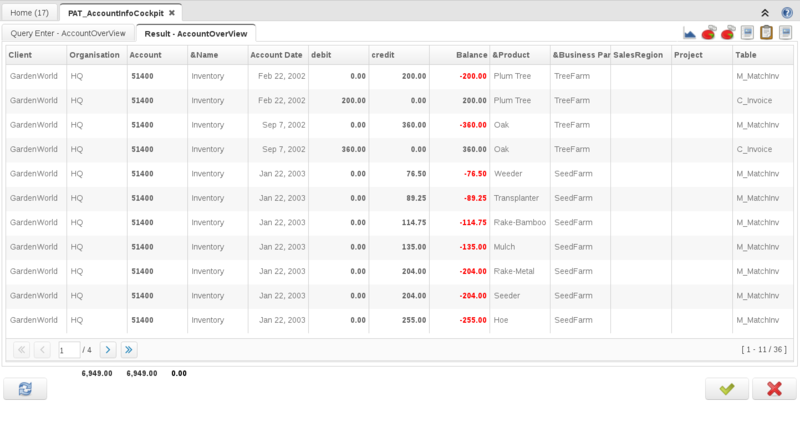Viewport: 800px width, 422px height.
Task: Open the blue help question mark icon
Action: tap(786, 12)
